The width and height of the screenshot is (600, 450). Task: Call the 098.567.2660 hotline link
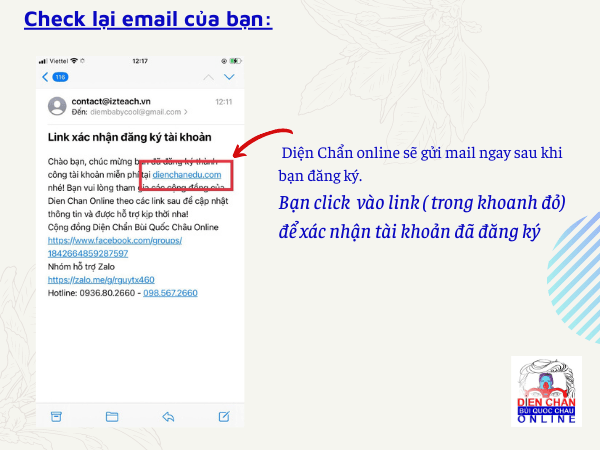(x=170, y=293)
